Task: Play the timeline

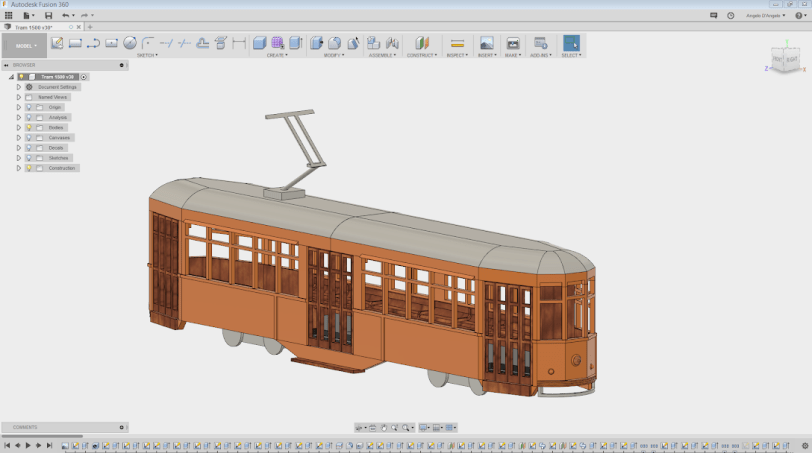Action: pyautogui.click(x=28, y=445)
